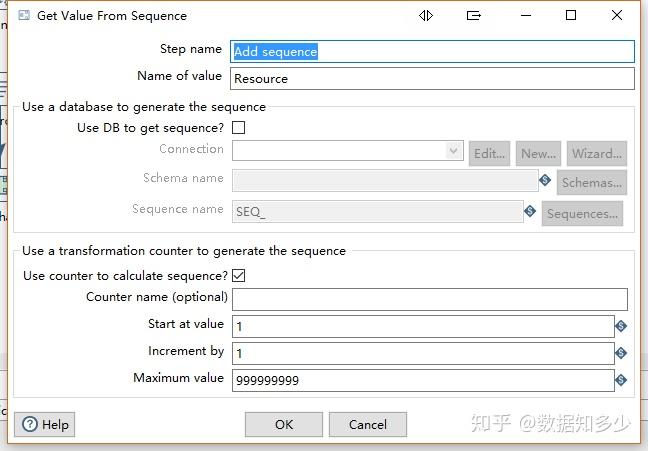The height and width of the screenshot is (451, 648).
Task: Open Help for this step
Action: click(45, 424)
